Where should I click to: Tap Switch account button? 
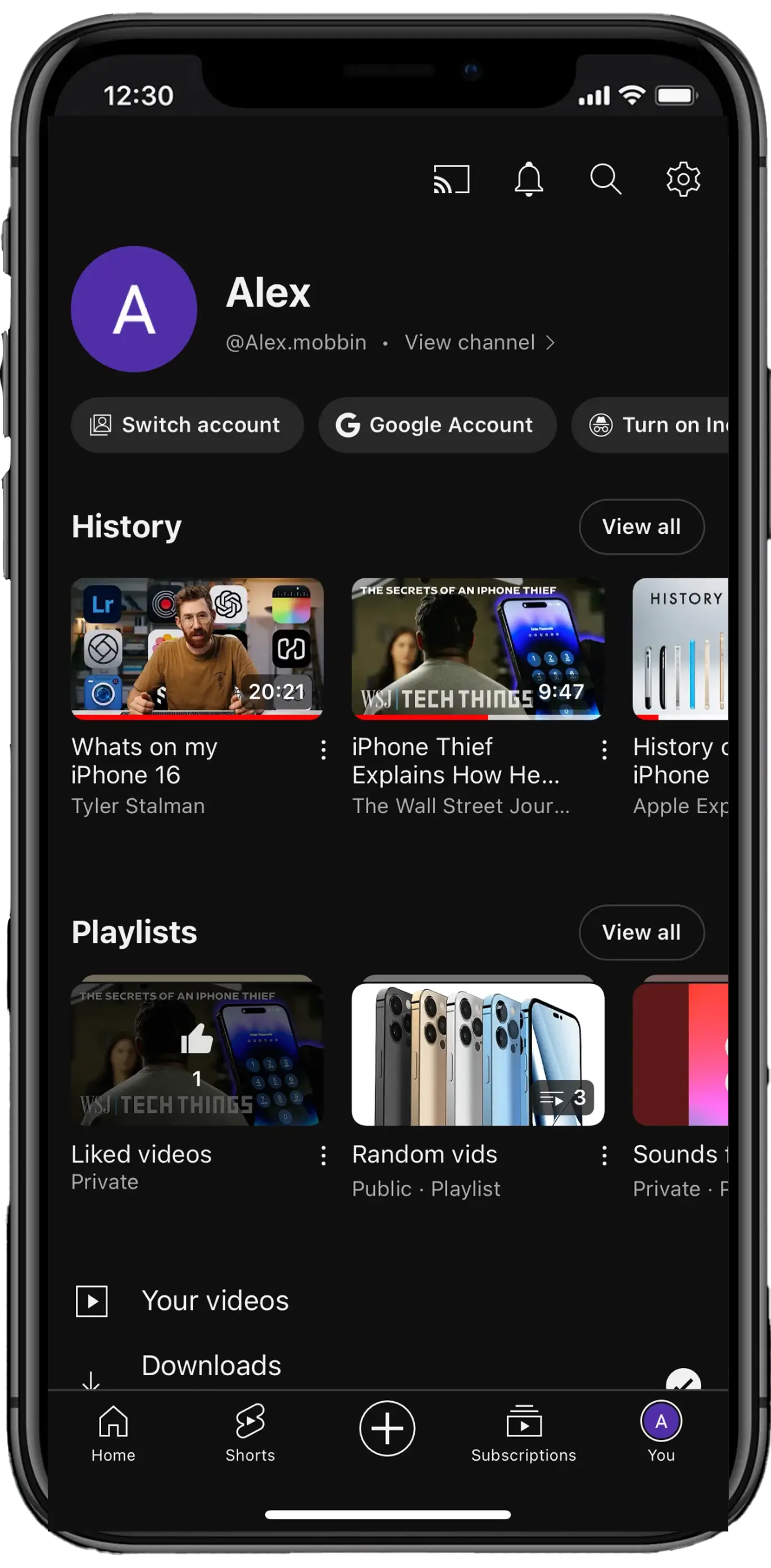[187, 425]
